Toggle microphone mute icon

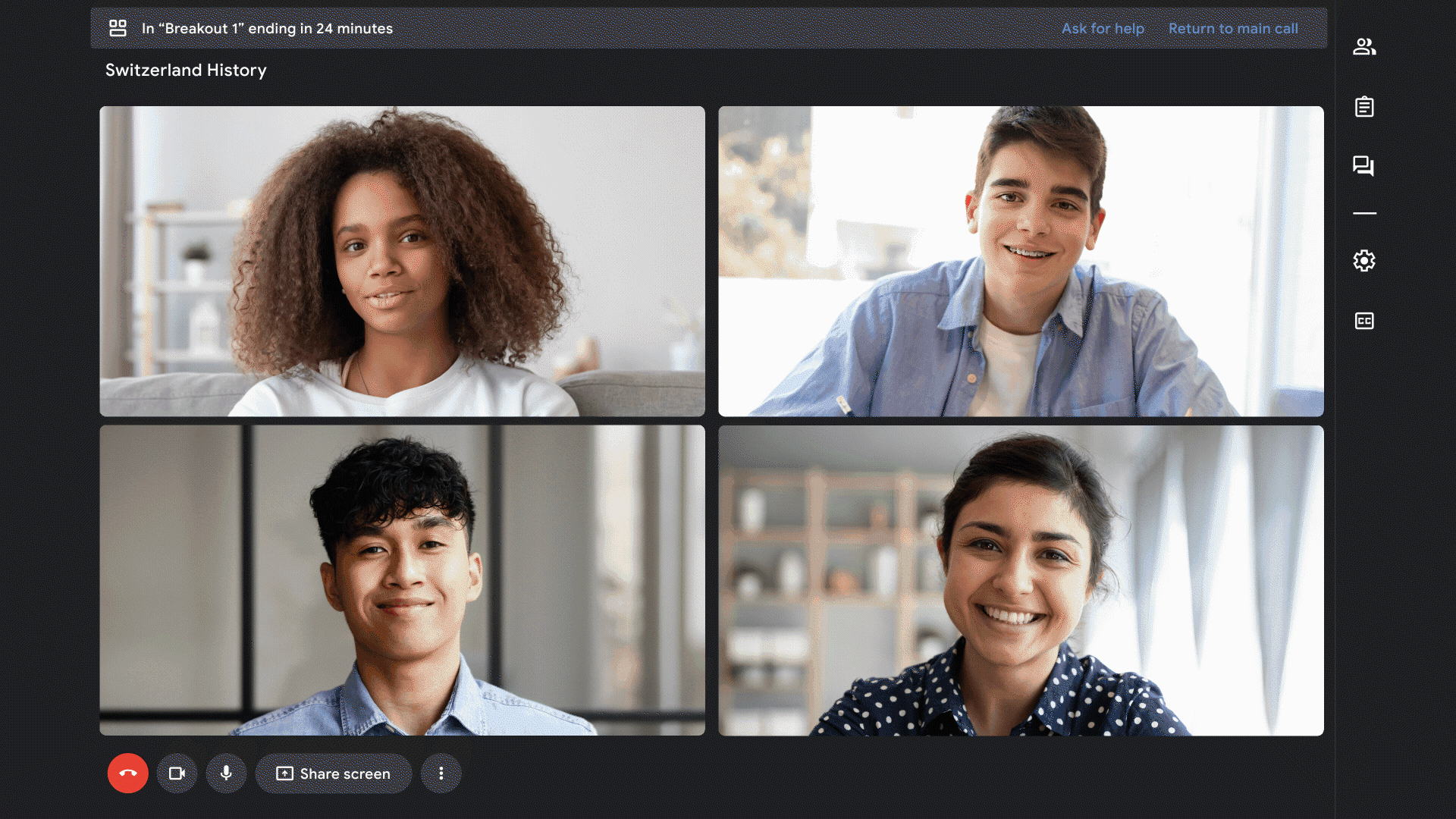click(225, 773)
